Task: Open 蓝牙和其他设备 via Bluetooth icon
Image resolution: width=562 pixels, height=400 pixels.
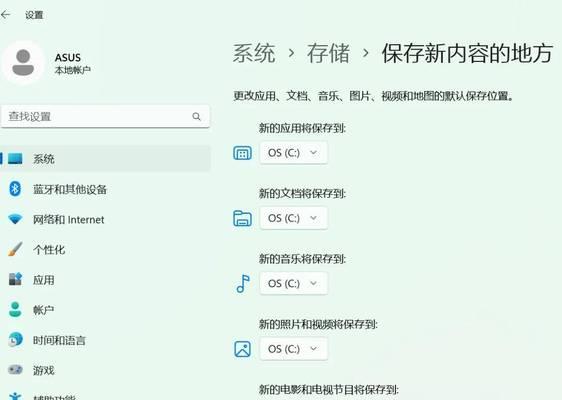Action: click(x=15, y=189)
